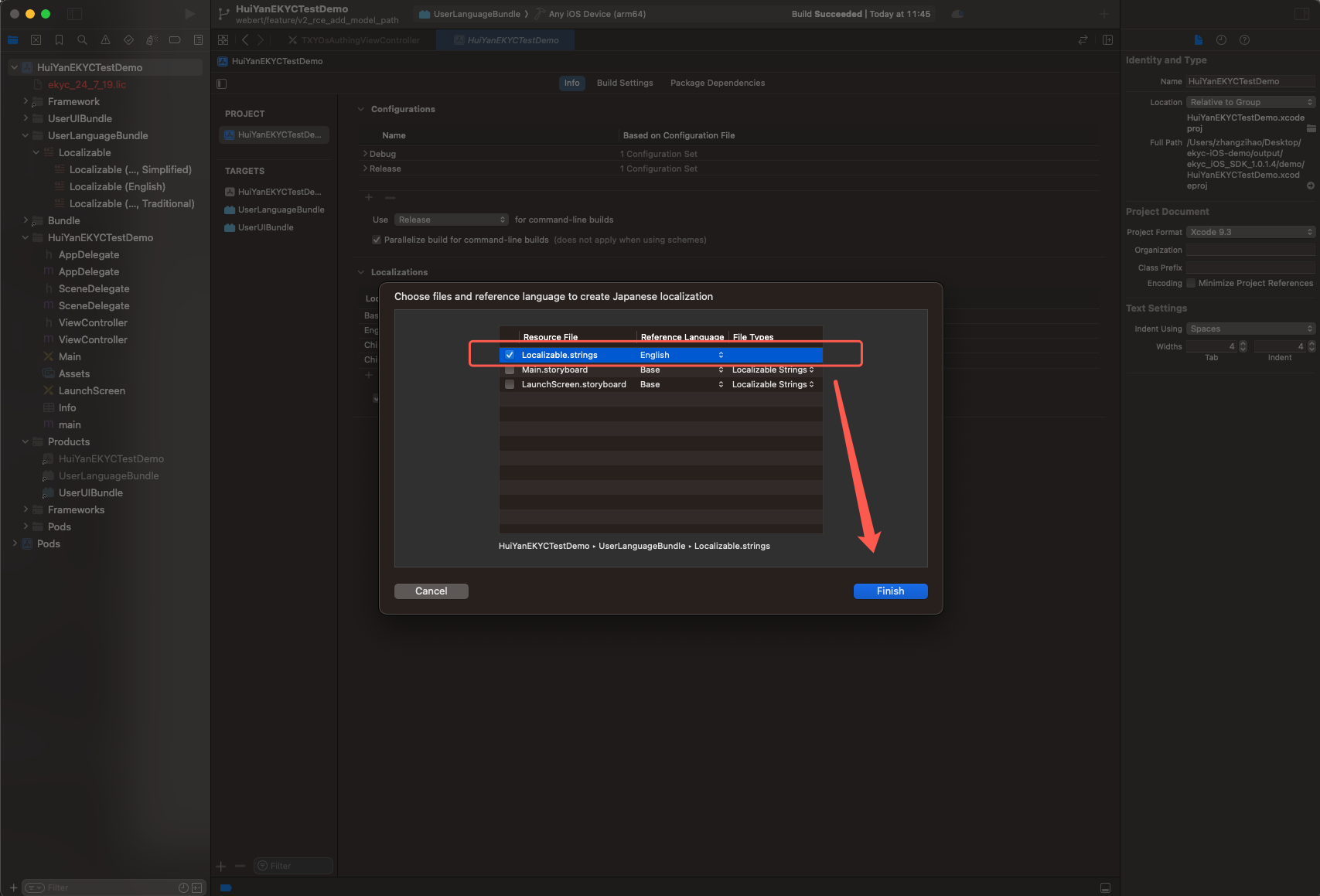Click the Finish button
The height and width of the screenshot is (896, 1320).
(x=890, y=591)
